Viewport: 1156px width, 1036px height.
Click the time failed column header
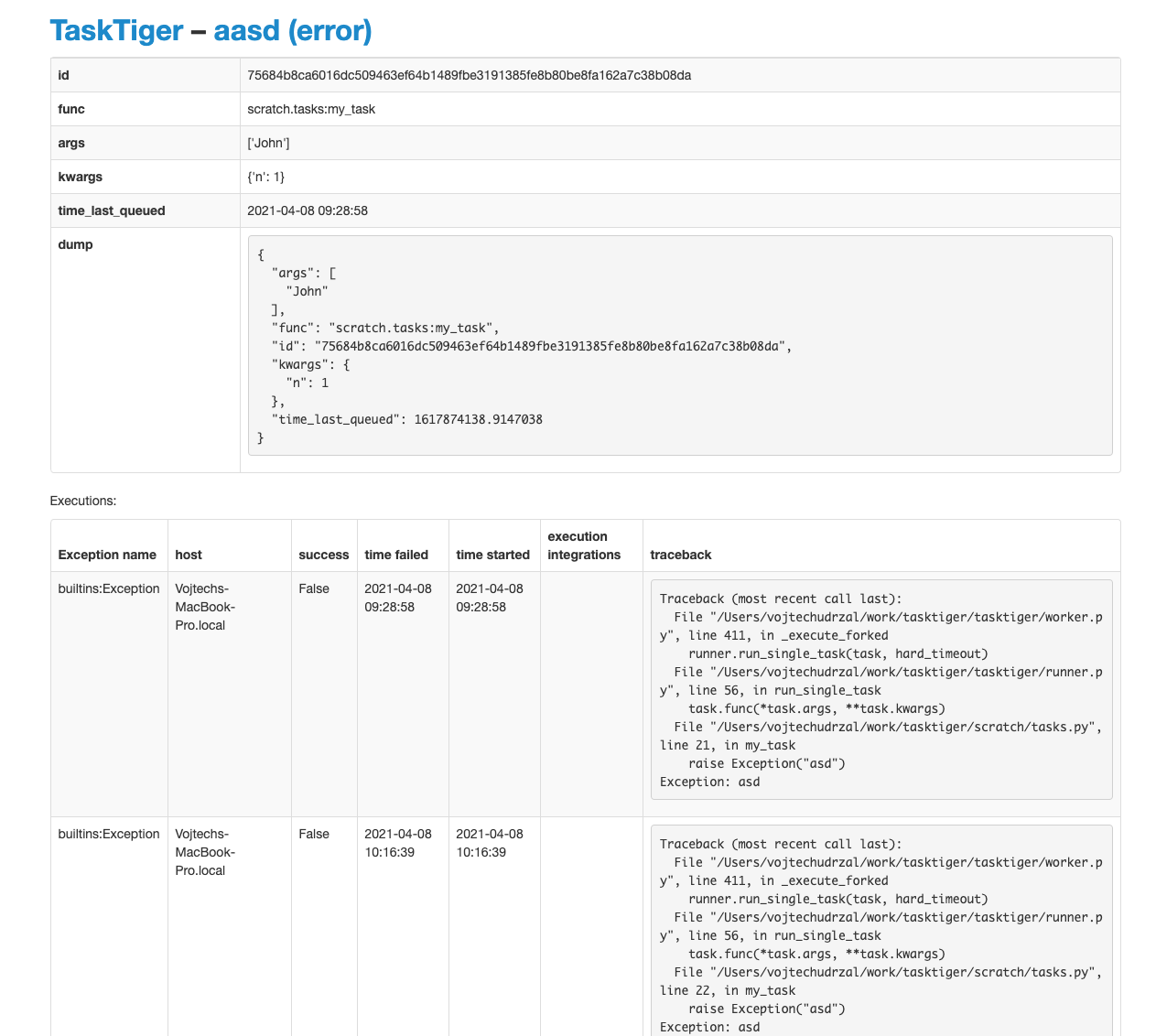click(395, 555)
